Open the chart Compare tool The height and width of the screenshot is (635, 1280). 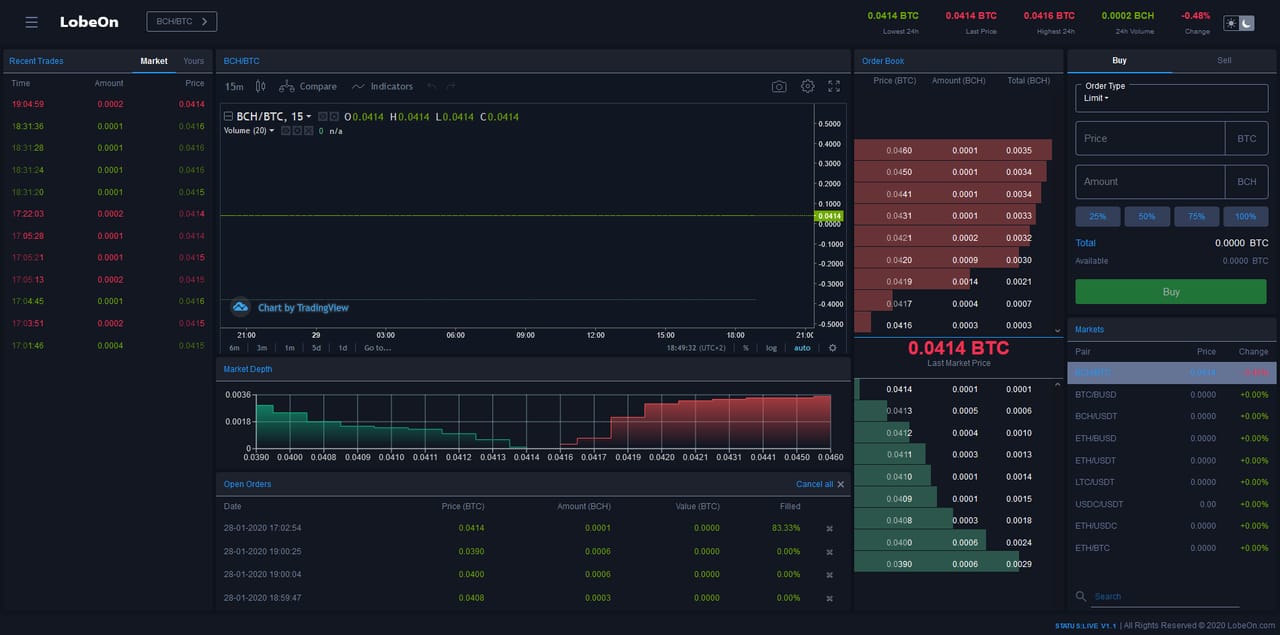[x=307, y=87]
